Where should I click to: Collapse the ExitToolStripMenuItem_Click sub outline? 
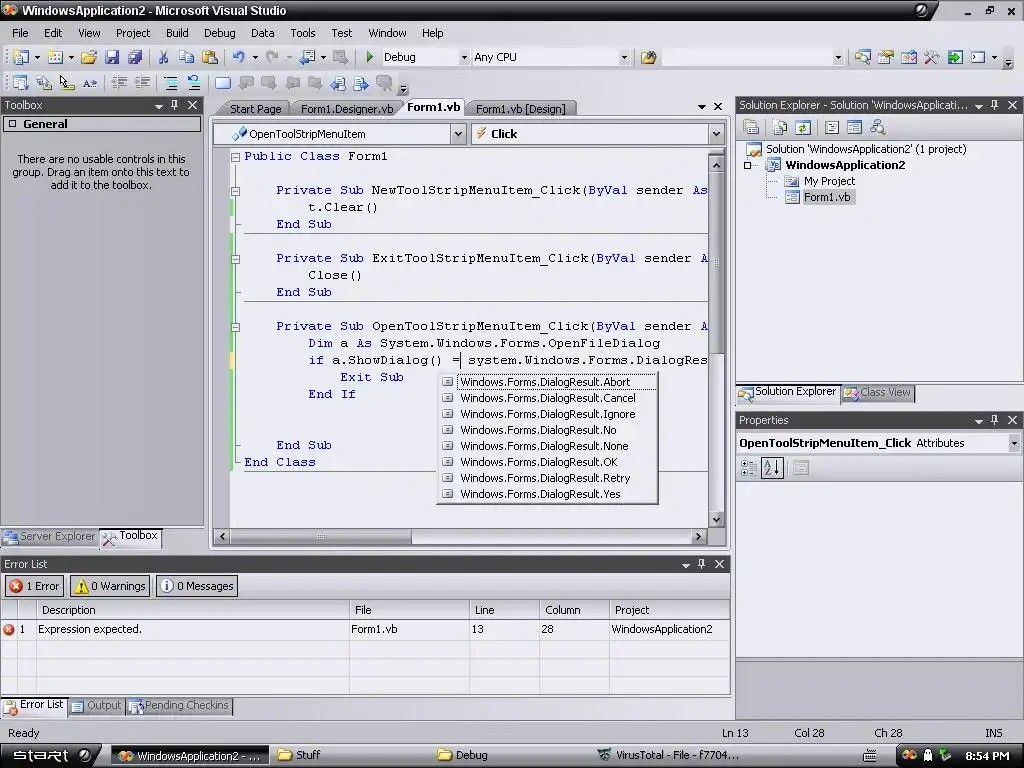[x=235, y=259]
